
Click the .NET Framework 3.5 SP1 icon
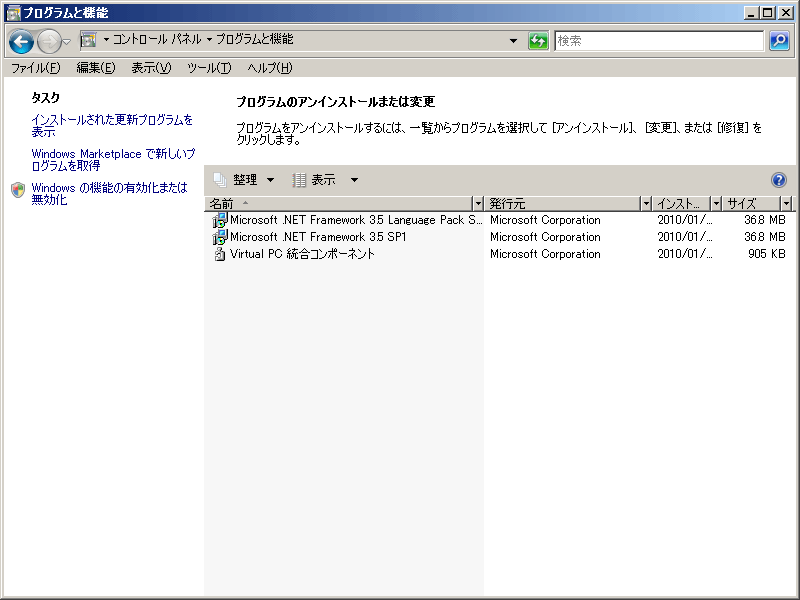(x=219, y=237)
